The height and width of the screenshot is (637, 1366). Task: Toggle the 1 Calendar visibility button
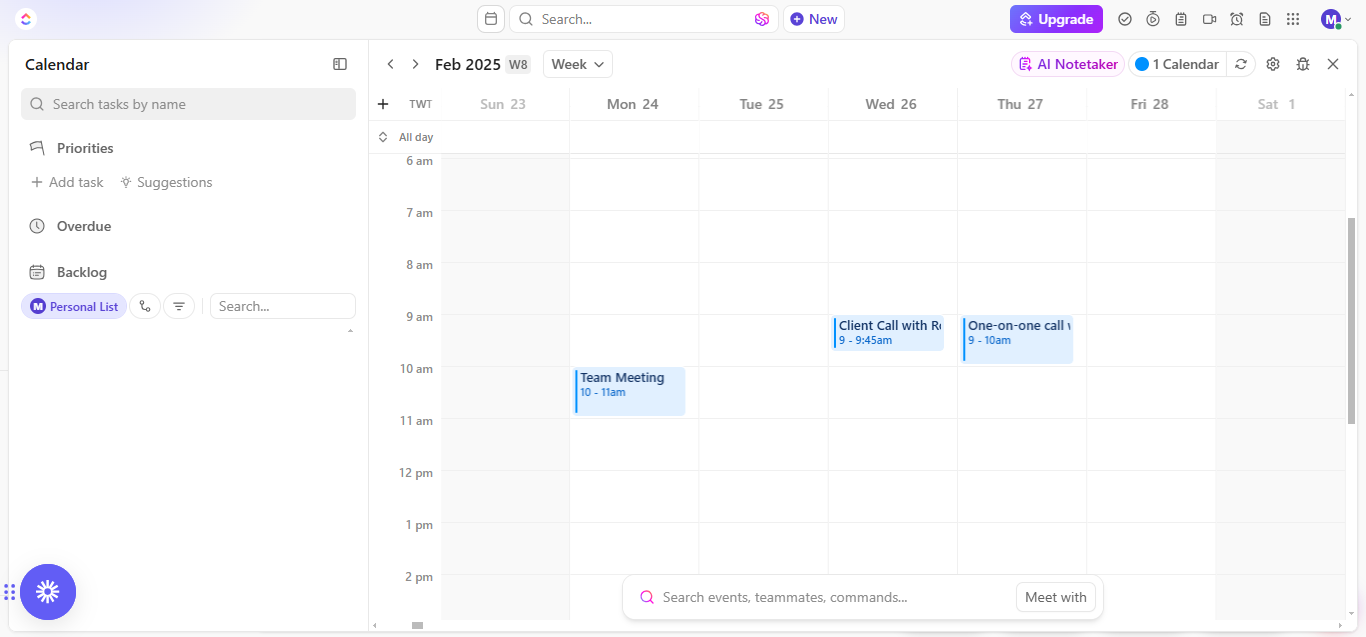click(x=1177, y=64)
